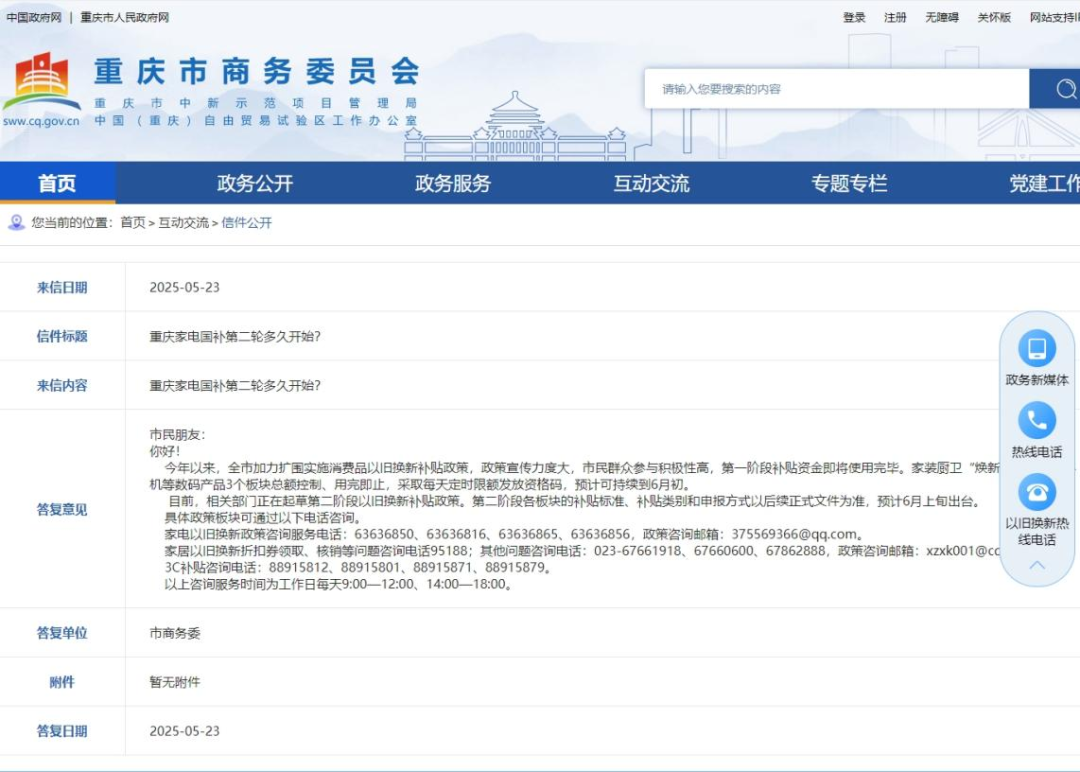Visit the 中国政府网 link
Viewport: 1080px width, 772px height.
[x=35, y=18]
